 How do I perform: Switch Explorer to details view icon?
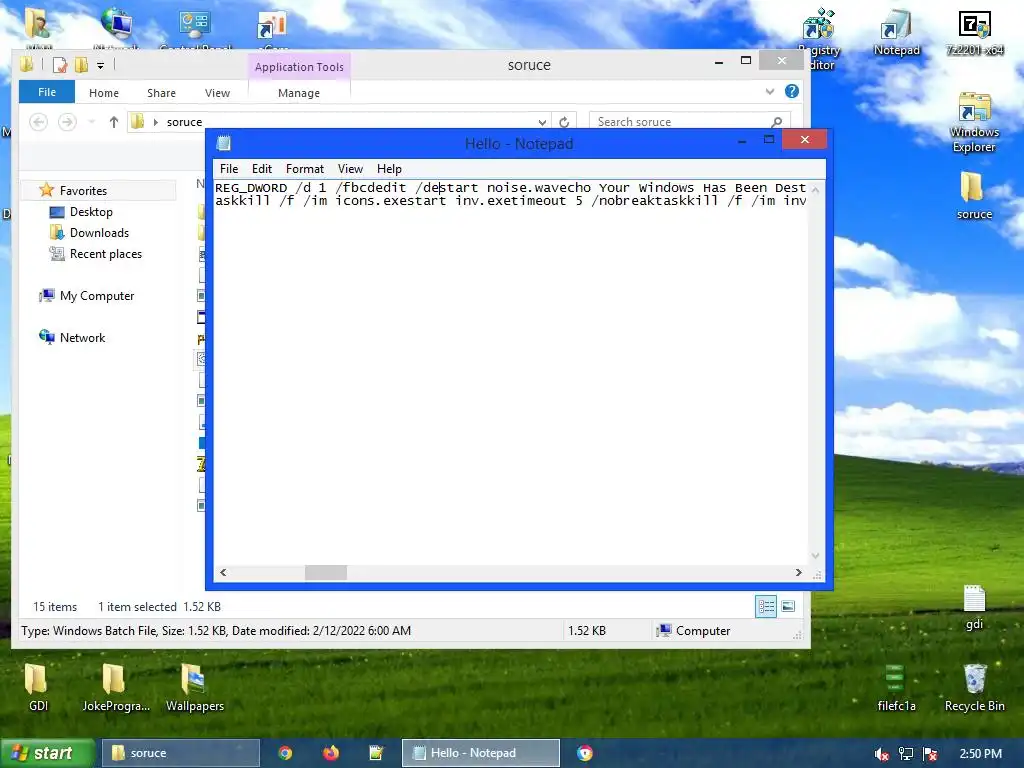(766, 607)
